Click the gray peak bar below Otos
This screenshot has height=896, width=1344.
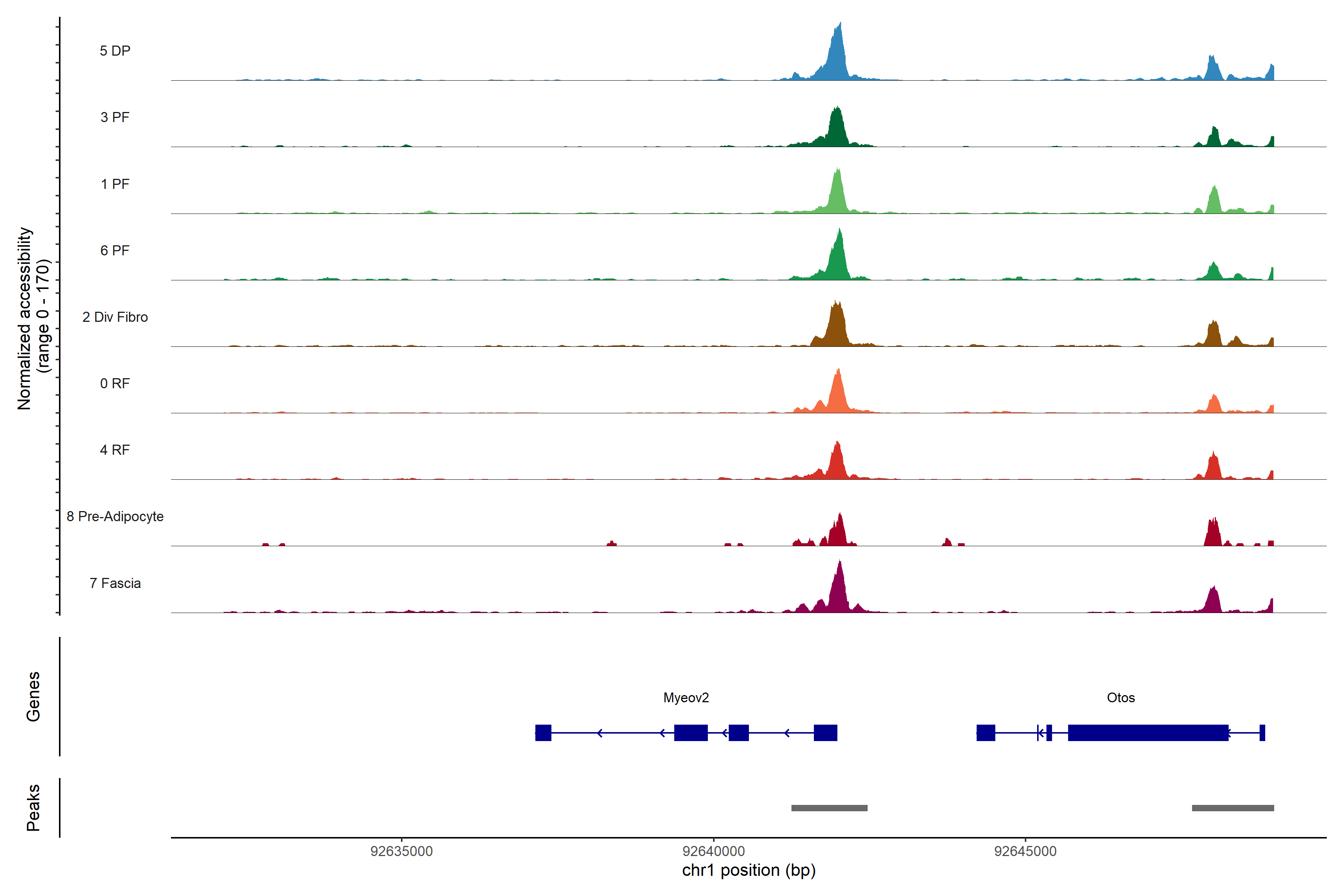click(x=1233, y=808)
